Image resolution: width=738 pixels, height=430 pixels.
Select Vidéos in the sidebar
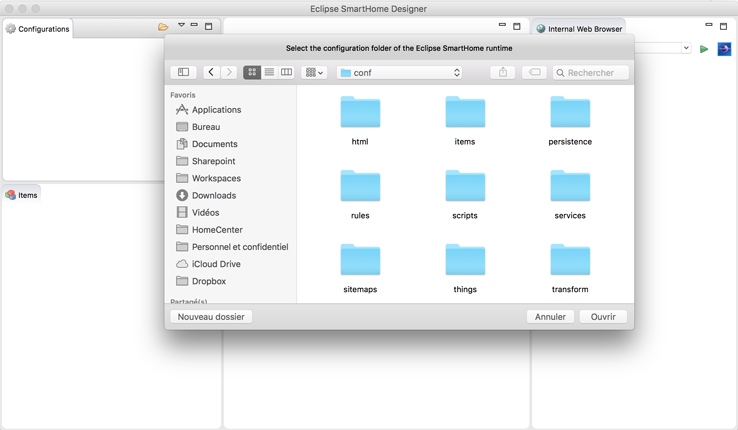click(x=198, y=213)
